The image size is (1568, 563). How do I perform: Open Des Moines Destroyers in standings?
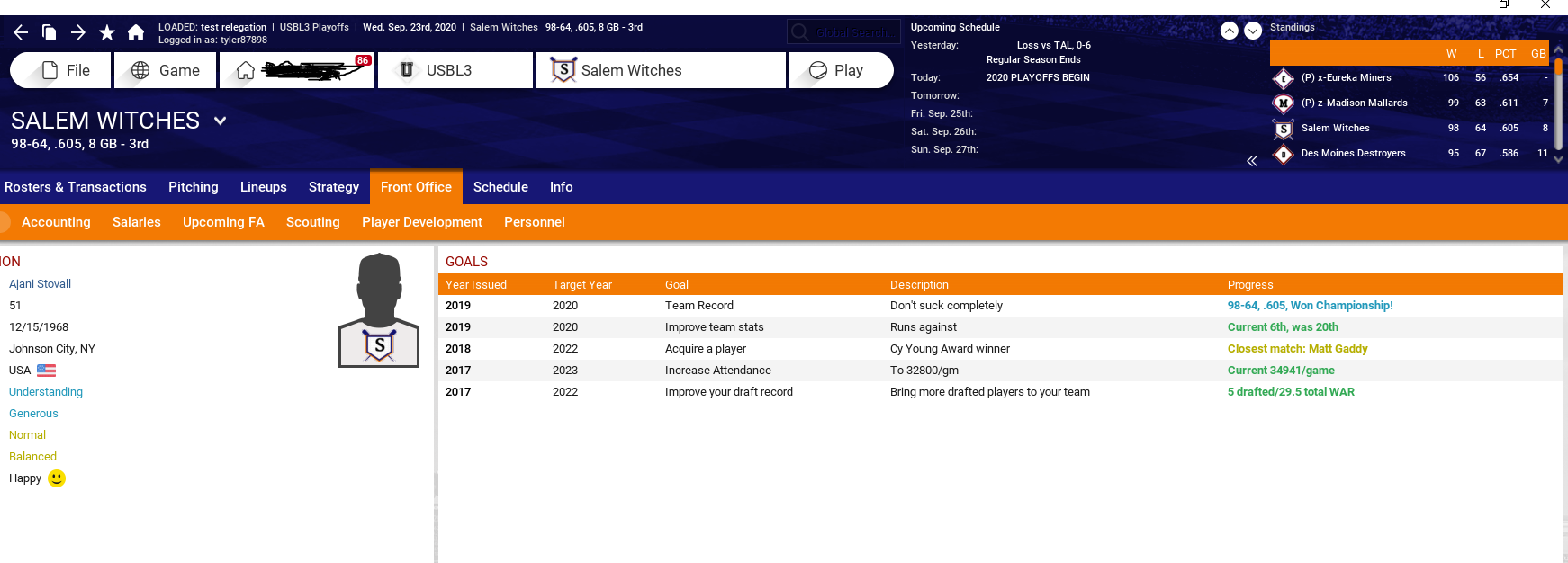(1353, 153)
